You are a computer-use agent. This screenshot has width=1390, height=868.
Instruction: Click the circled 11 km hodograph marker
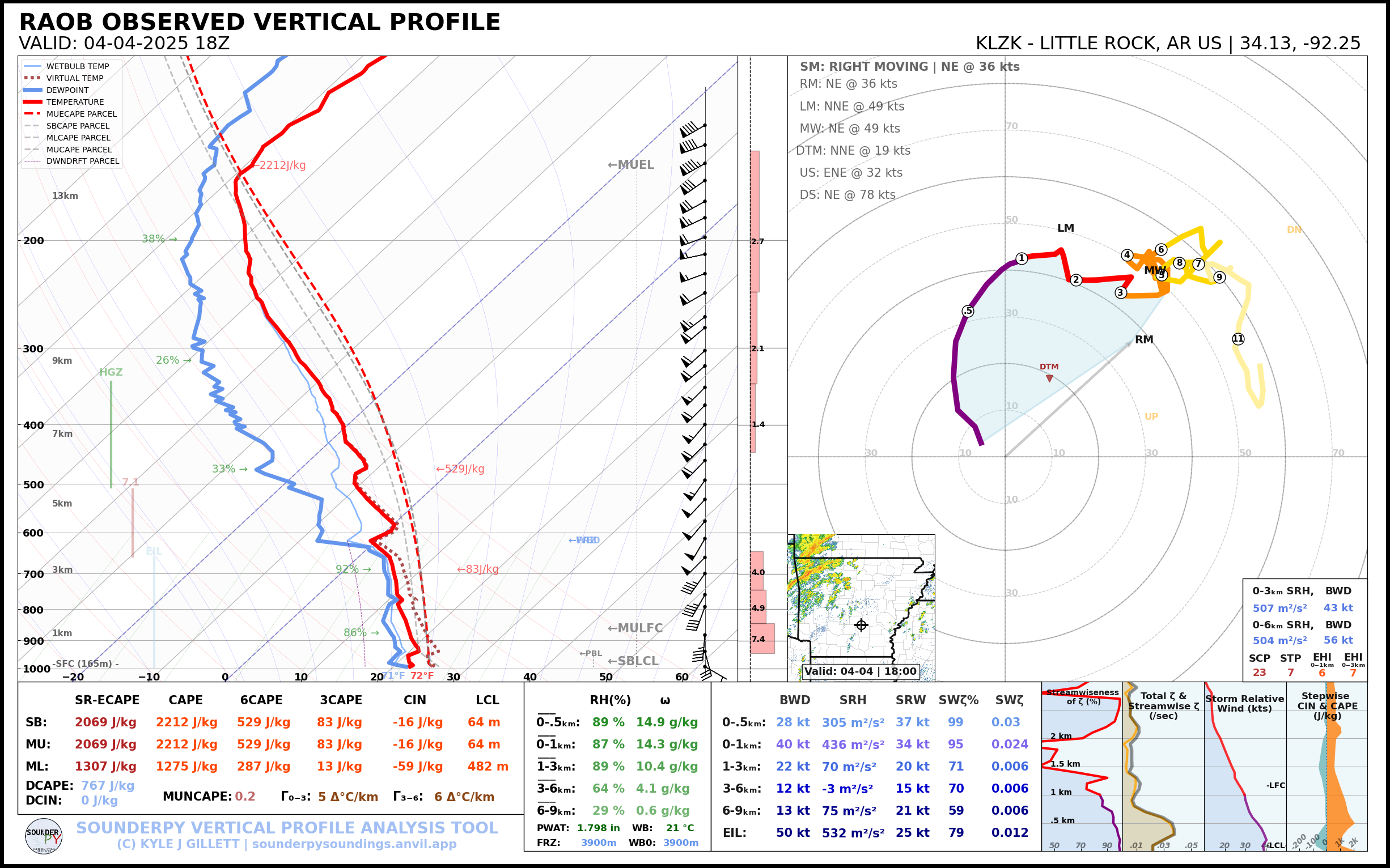click(x=1238, y=339)
